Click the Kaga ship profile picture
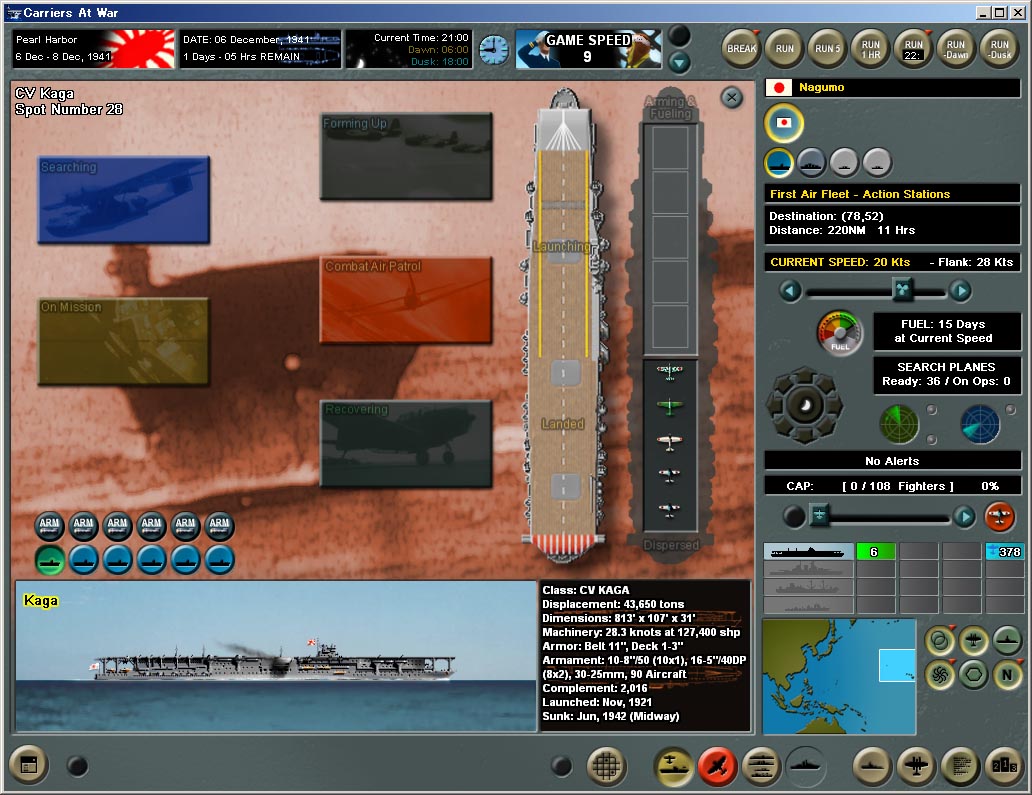Viewport: 1032px width, 795px height. pyautogui.click(x=276, y=656)
